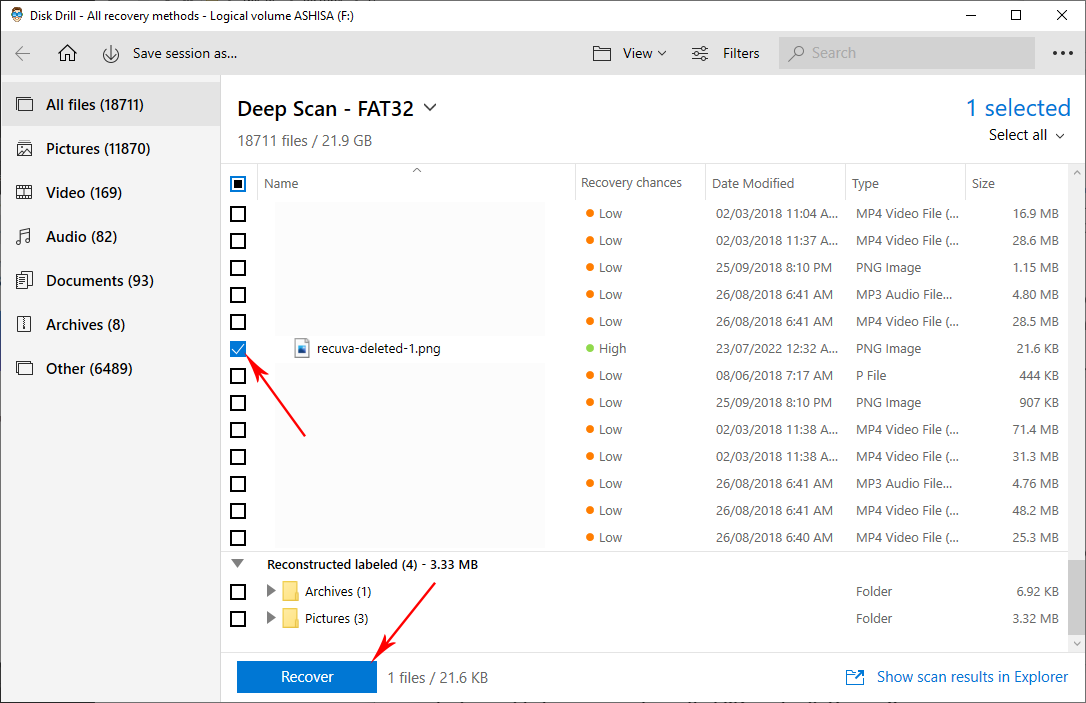1086x703 pixels.
Task: Check the 444 KB P File checkbox
Action: (238, 375)
